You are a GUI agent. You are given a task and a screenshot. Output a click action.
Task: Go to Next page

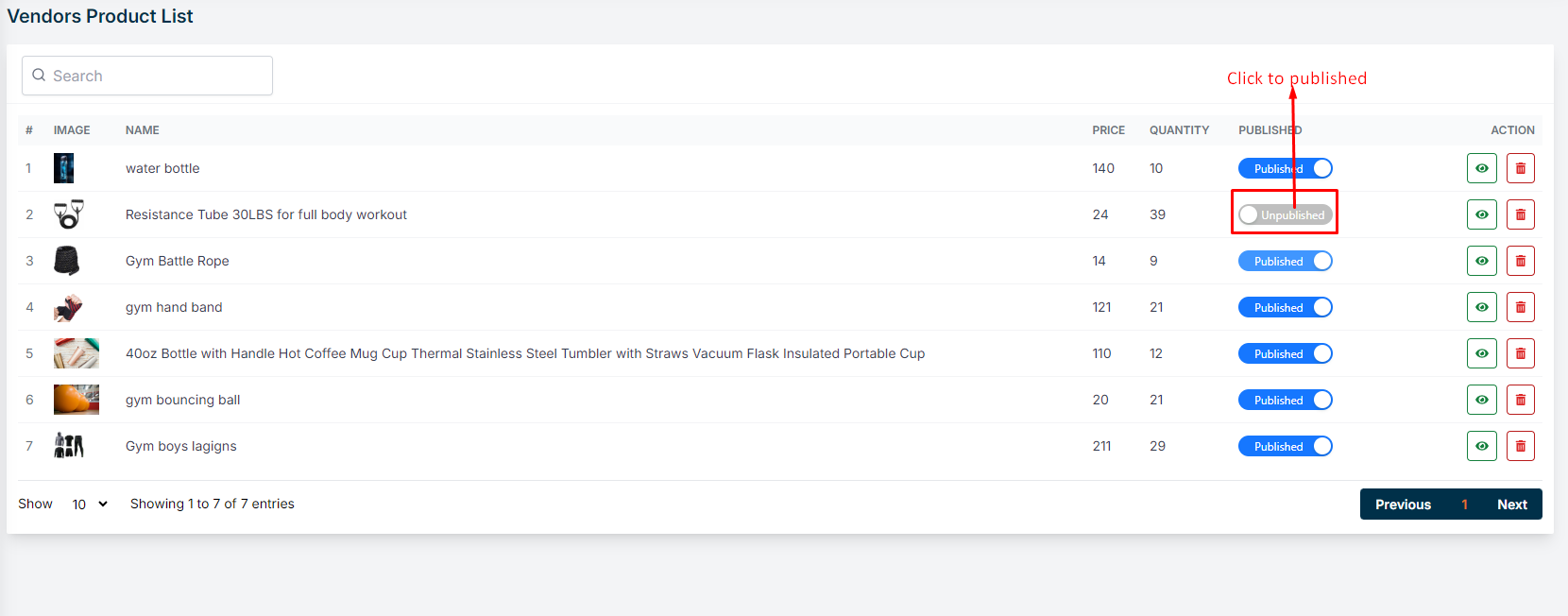tap(1511, 505)
